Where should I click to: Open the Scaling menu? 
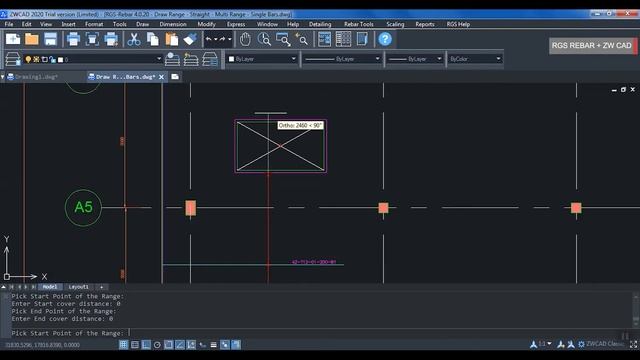(x=395, y=24)
